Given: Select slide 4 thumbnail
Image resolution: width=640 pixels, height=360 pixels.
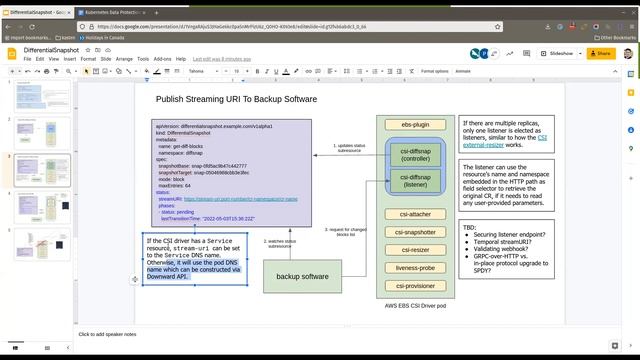Looking at the screenshot, I should pyautogui.click(x=42, y=207).
